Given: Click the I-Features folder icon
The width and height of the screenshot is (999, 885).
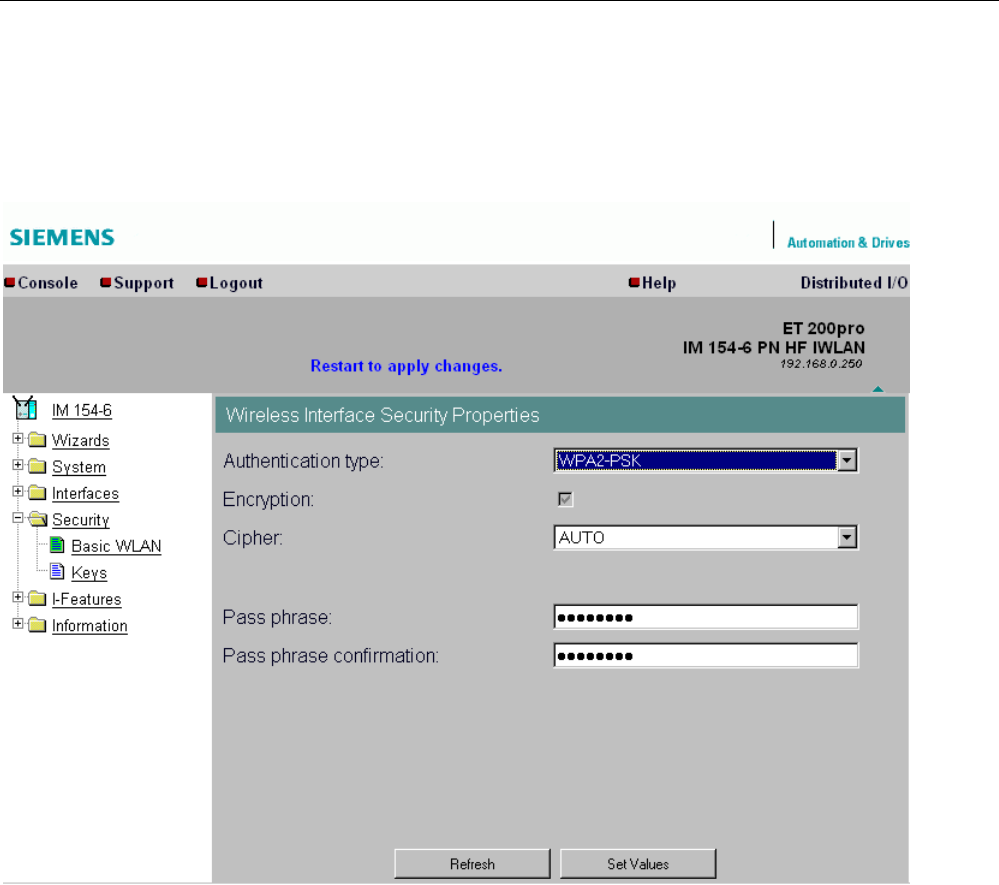Looking at the screenshot, I should pos(38,598).
